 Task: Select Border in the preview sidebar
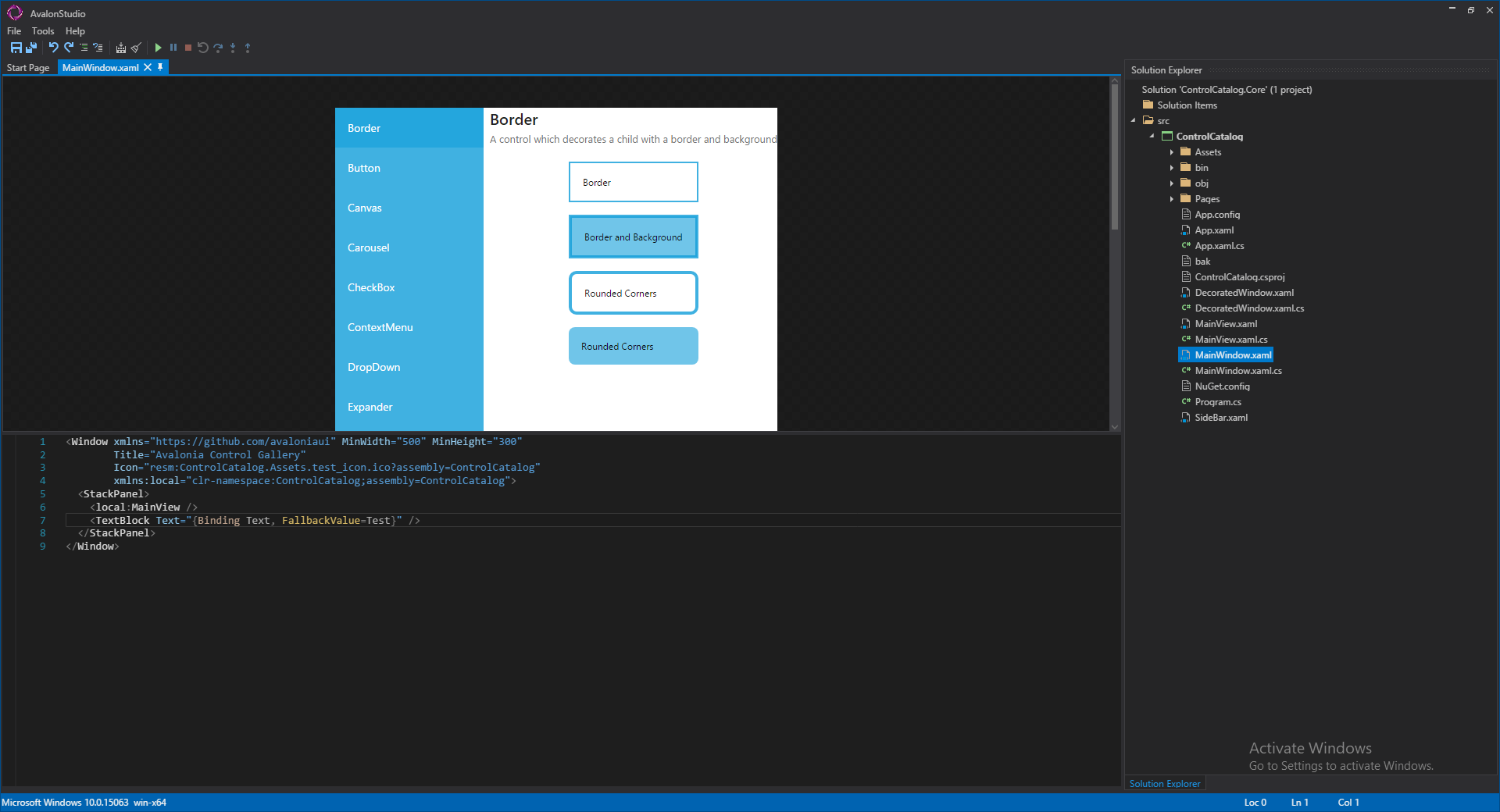[x=409, y=128]
